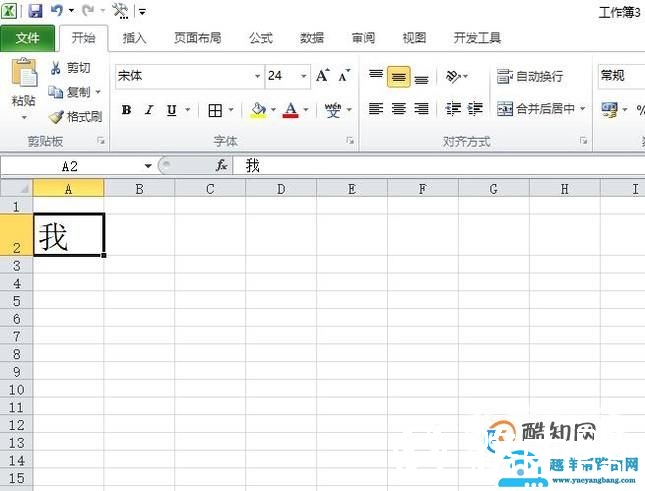
Task: Click the text orientation icon
Action: 454,76
